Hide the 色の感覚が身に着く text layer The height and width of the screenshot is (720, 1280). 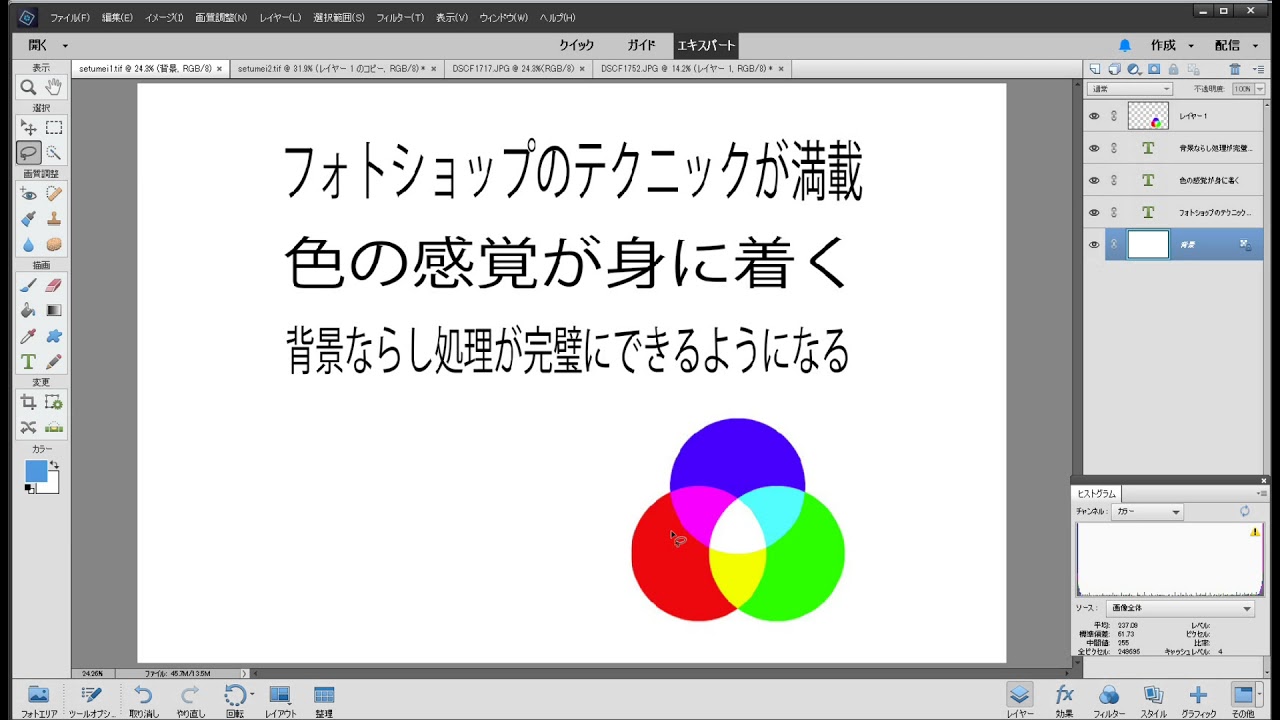coord(1094,180)
